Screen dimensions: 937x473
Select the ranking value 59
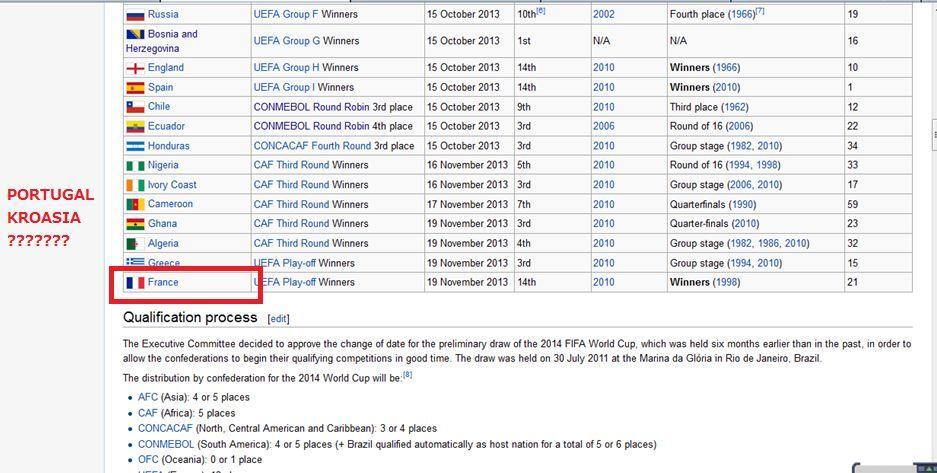tap(853, 204)
